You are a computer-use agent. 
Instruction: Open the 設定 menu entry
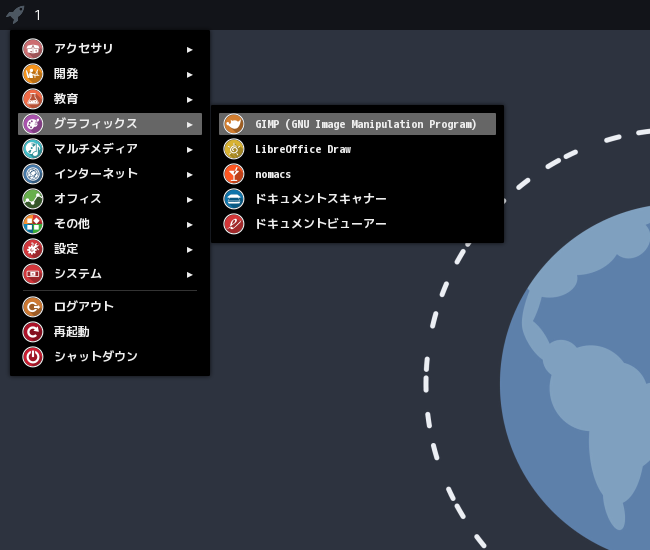[x=110, y=249]
